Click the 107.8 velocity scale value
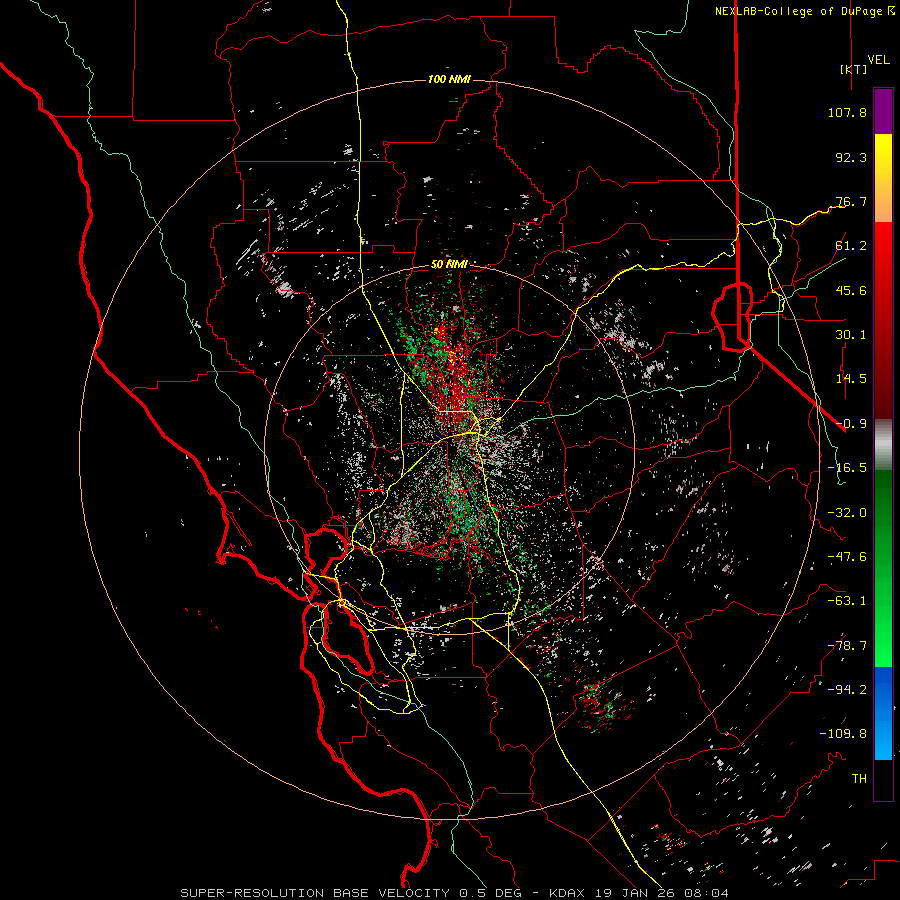 tap(847, 112)
